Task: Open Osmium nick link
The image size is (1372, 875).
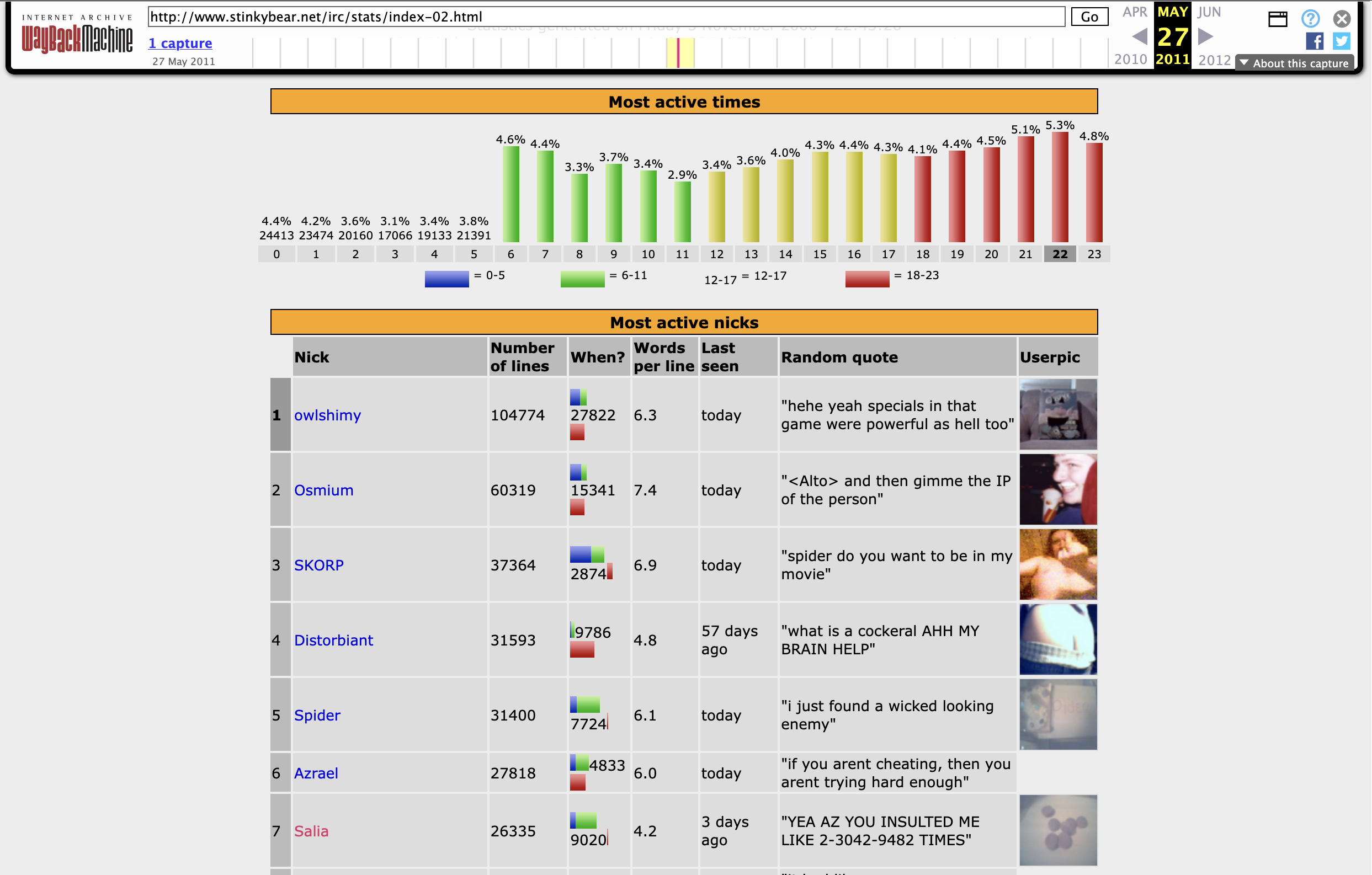Action: click(323, 490)
